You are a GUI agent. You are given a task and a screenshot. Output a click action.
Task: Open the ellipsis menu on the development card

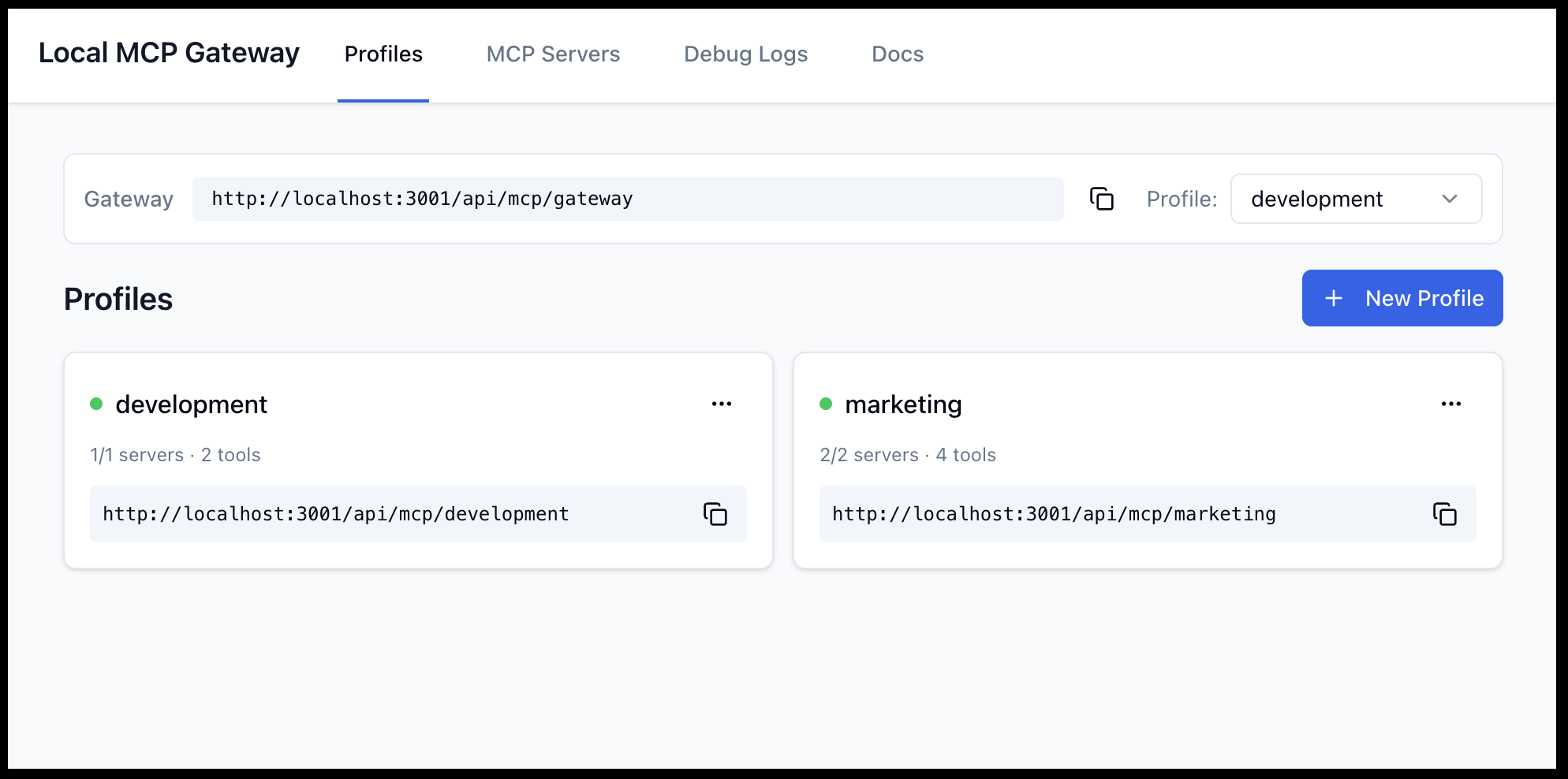pyautogui.click(x=722, y=404)
